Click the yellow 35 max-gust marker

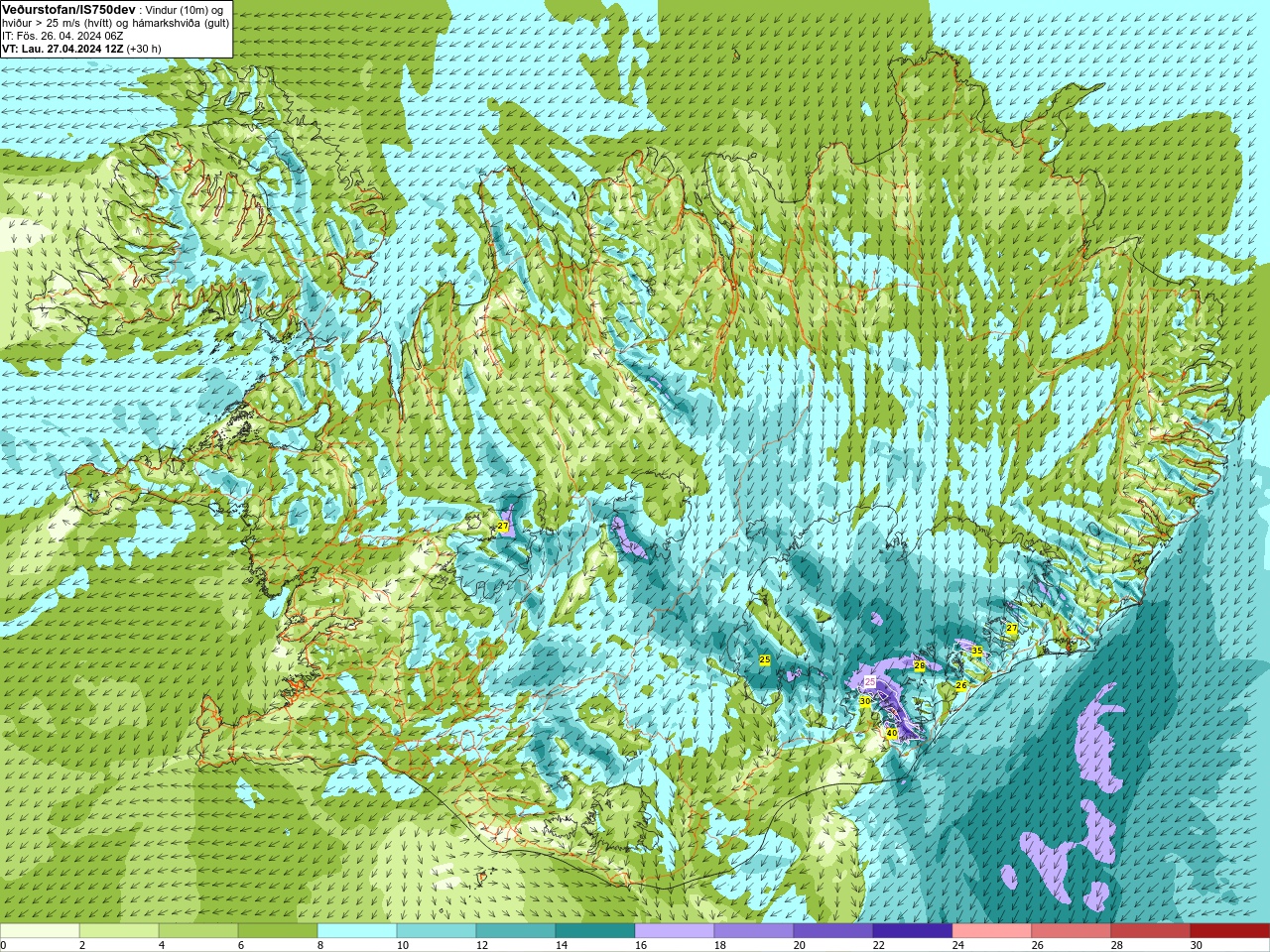point(976,652)
